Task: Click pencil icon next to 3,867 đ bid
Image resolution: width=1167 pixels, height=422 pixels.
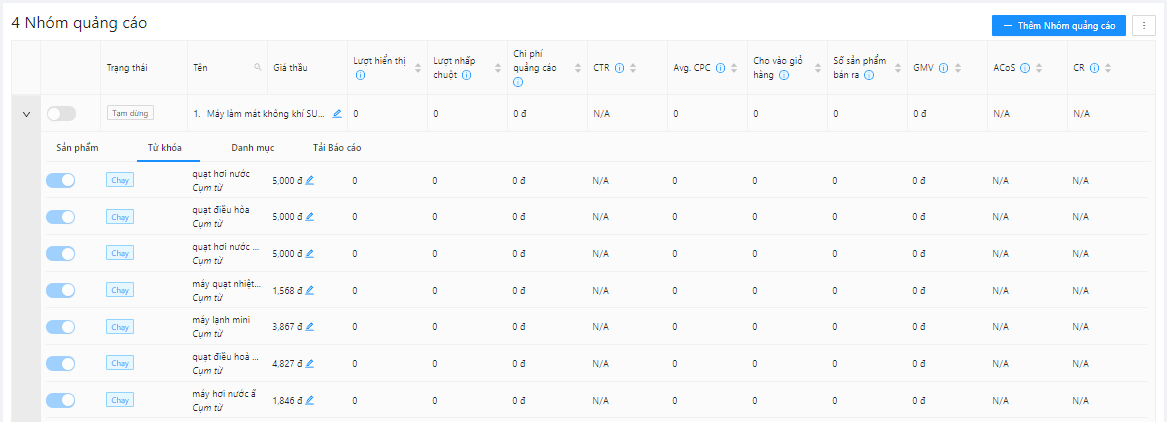Action: pyautogui.click(x=310, y=327)
